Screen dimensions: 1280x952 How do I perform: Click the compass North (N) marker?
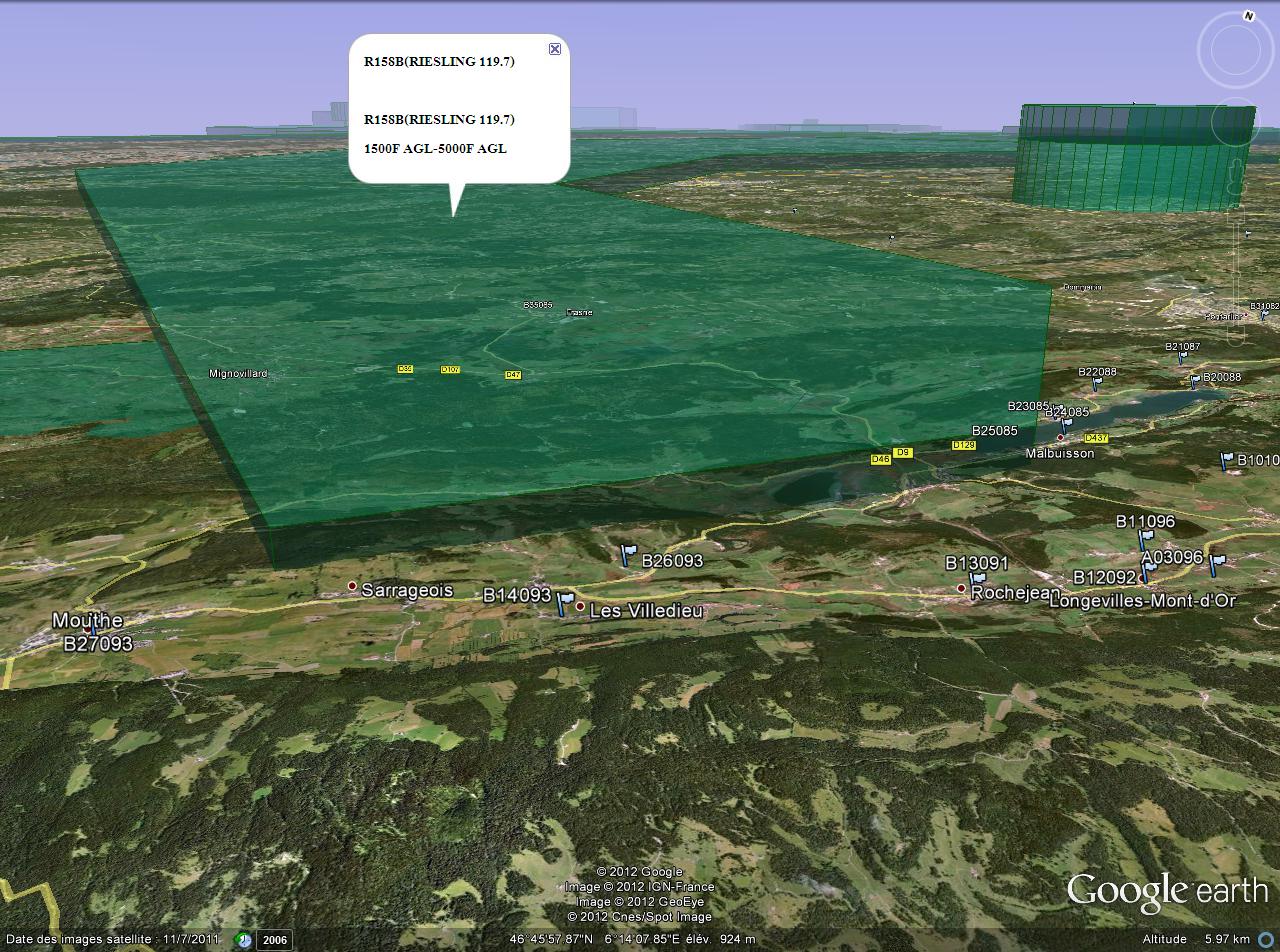tap(1248, 16)
